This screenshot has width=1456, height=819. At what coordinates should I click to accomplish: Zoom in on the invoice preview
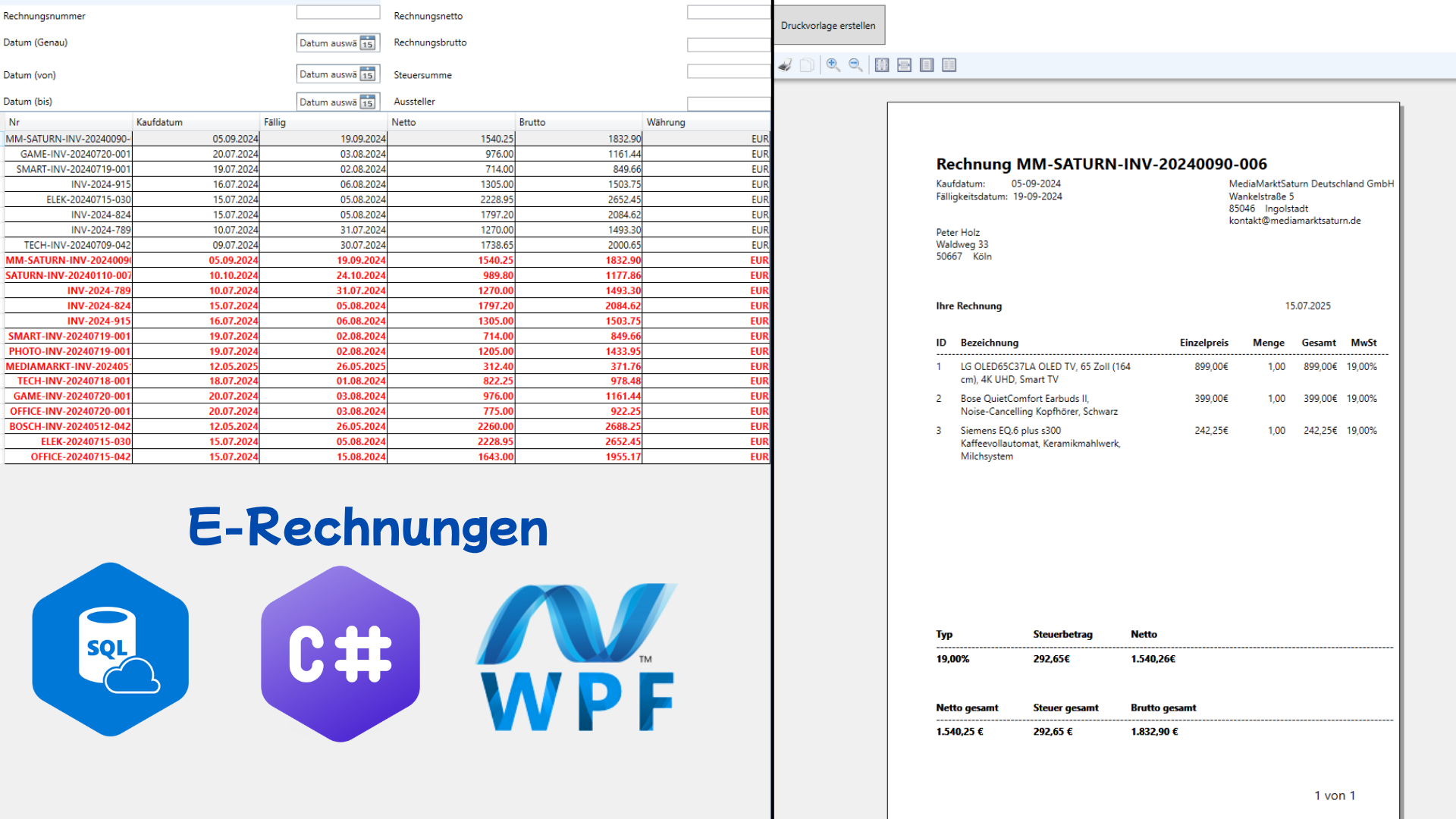833,65
